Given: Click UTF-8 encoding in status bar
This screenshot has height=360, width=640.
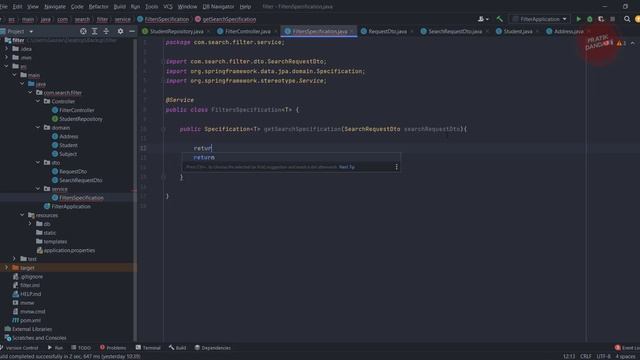Looking at the screenshot, I should coord(603,356).
